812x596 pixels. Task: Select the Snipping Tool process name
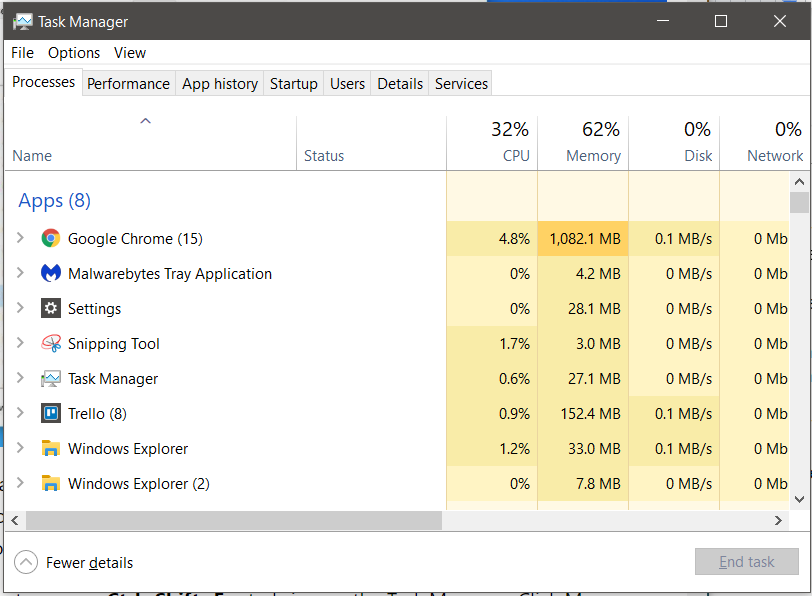pos(113,344)
